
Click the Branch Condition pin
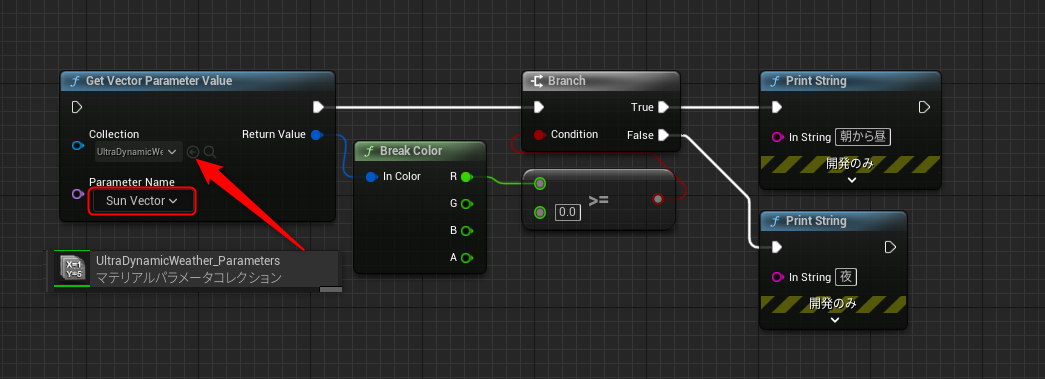(540, 135)
